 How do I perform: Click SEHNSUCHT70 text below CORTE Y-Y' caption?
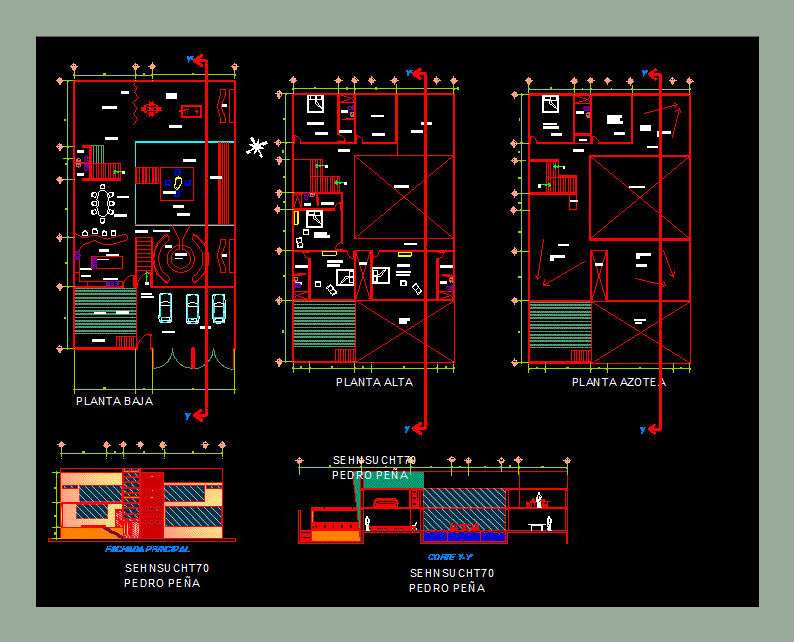coord(452,573)
